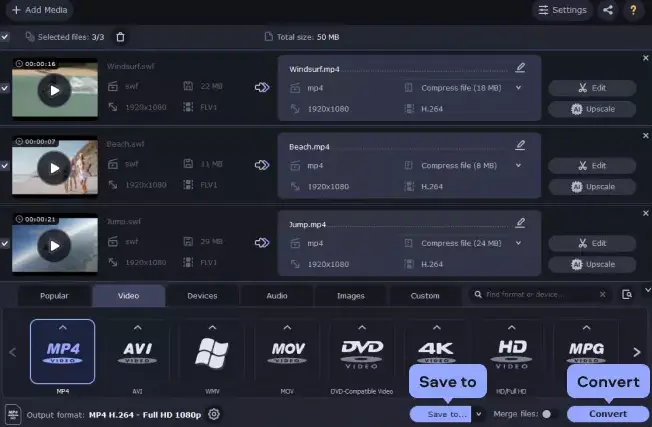The width and height of the screenshot is (652, 427).
Task: Open help via the question mark icon
Action: click(x=634, y=10)
